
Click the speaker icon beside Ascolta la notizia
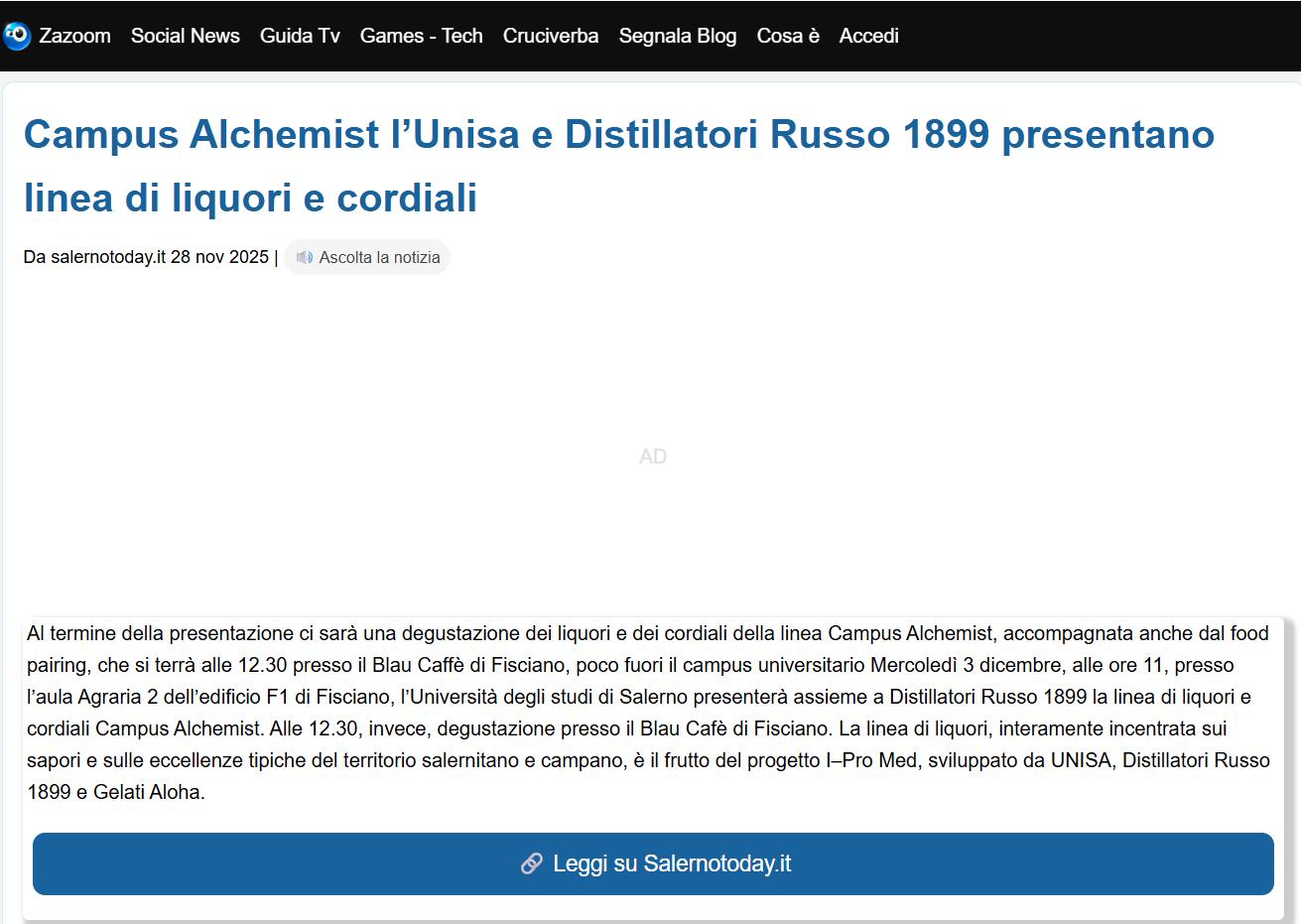305,258
